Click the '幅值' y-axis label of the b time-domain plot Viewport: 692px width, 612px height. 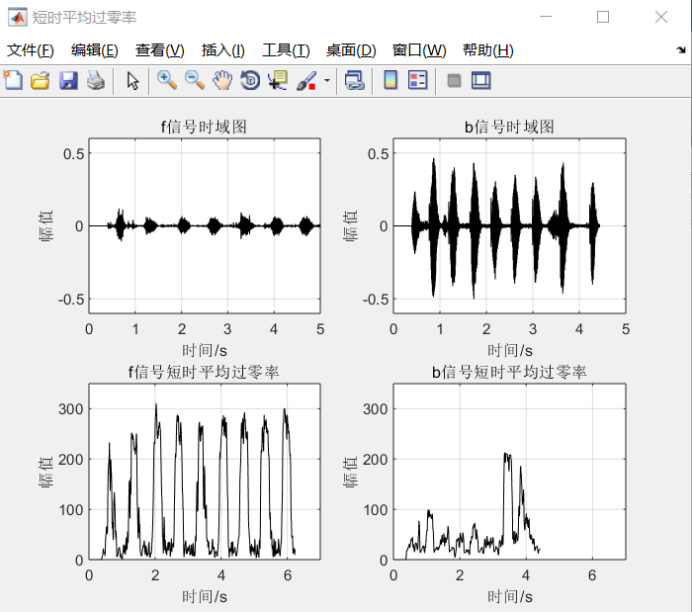[x=350, y=226]
